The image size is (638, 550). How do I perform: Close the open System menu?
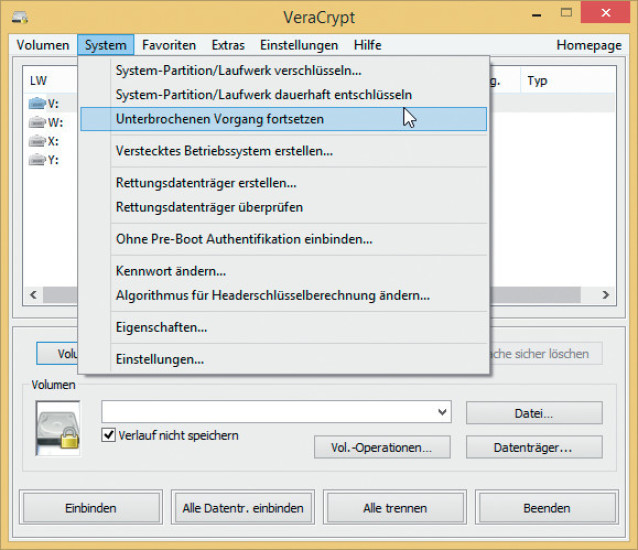(x=105, y=45)
